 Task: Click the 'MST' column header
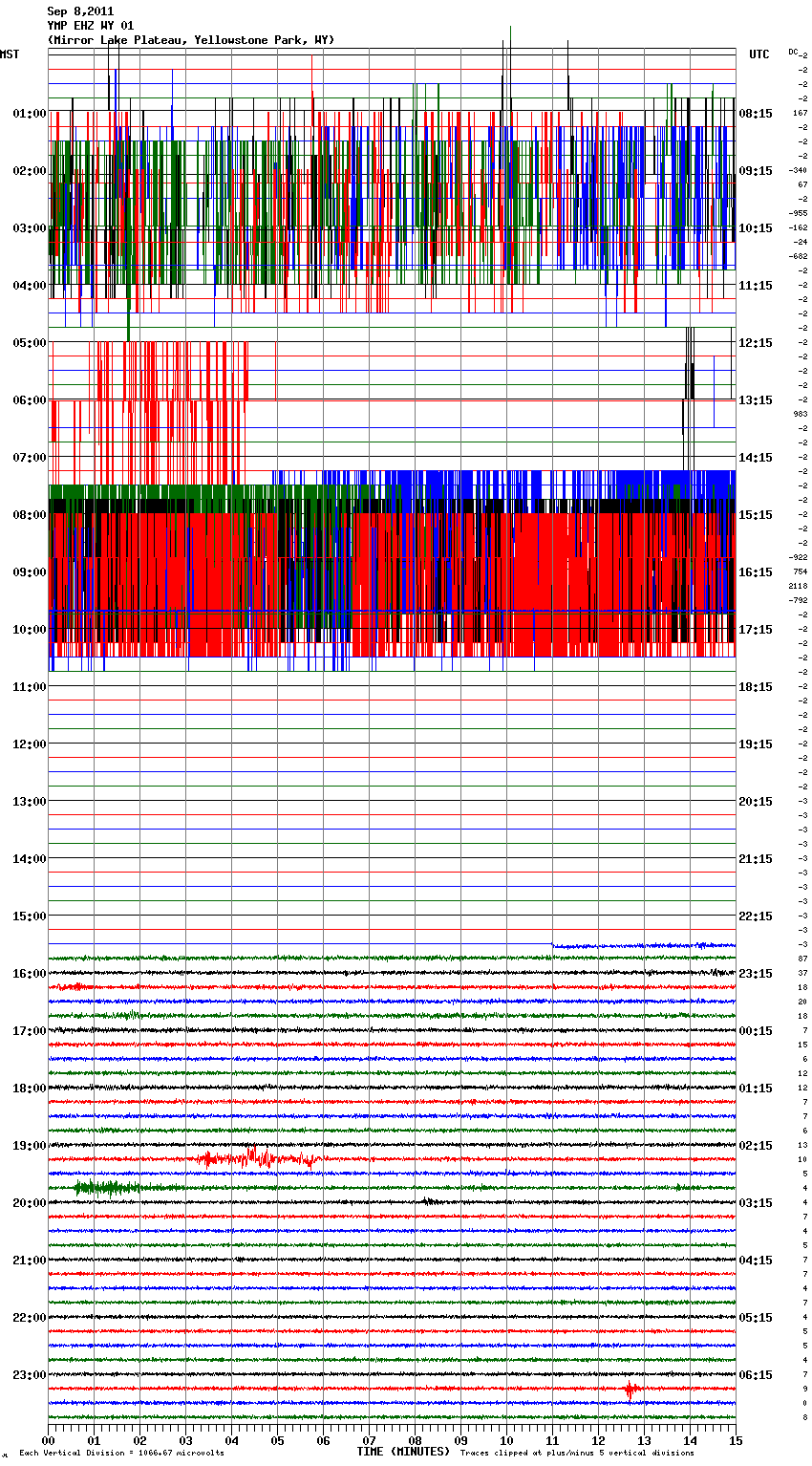click(10, 54)
